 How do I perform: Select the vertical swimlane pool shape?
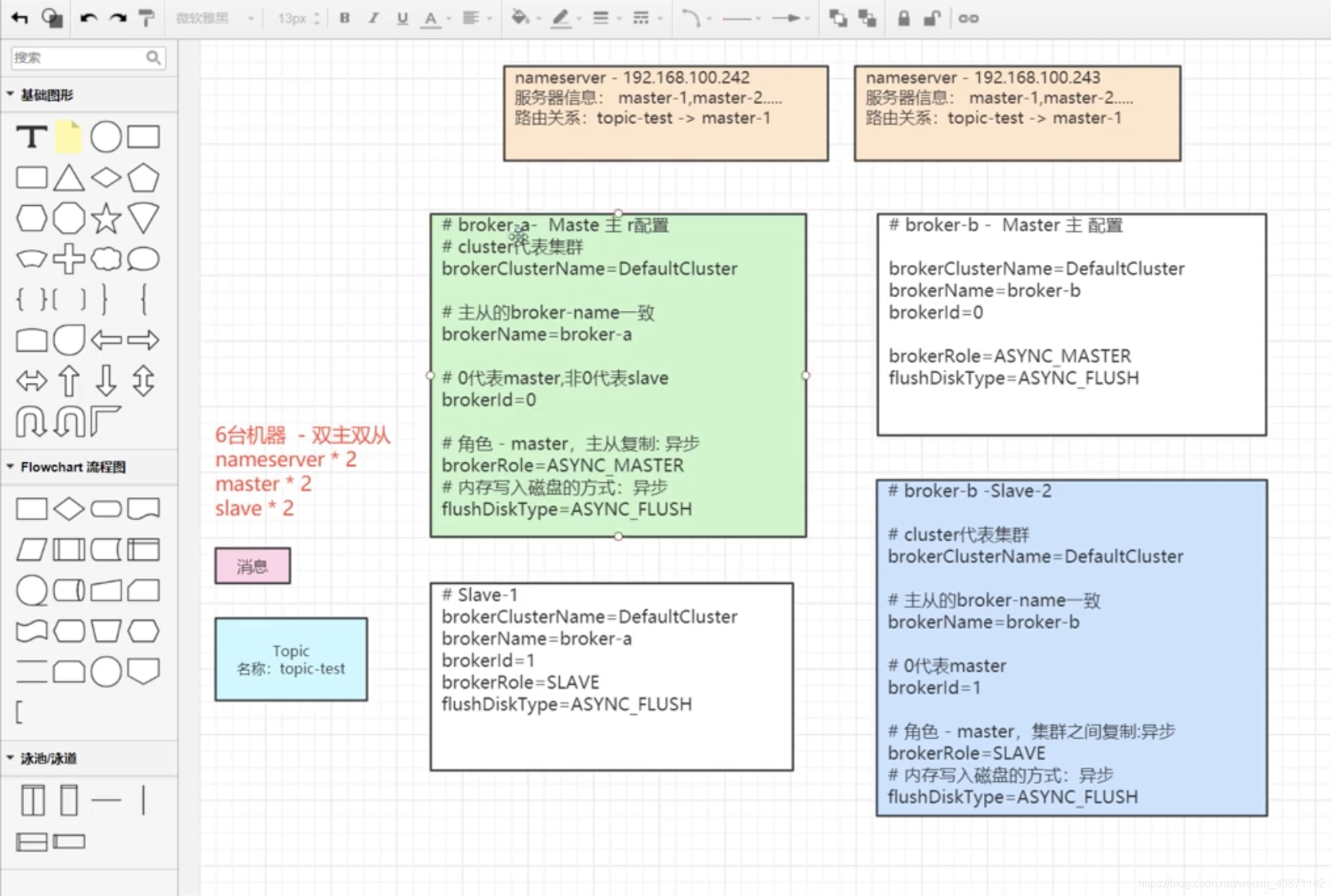point(32,800)
